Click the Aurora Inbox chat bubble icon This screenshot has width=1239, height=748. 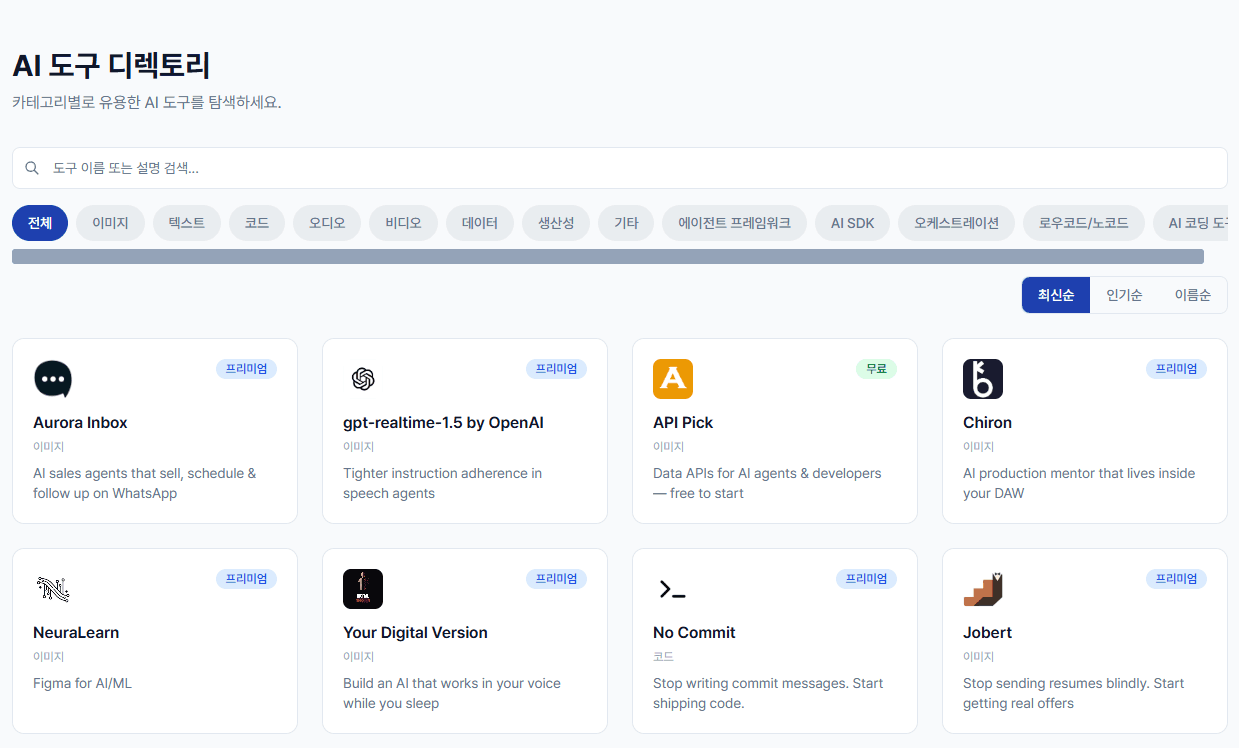point(53,379)
